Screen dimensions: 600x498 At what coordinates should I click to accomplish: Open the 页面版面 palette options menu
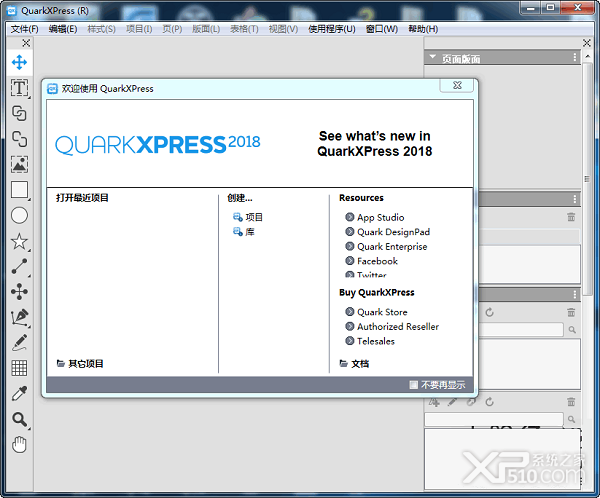[x=575, y=57]
